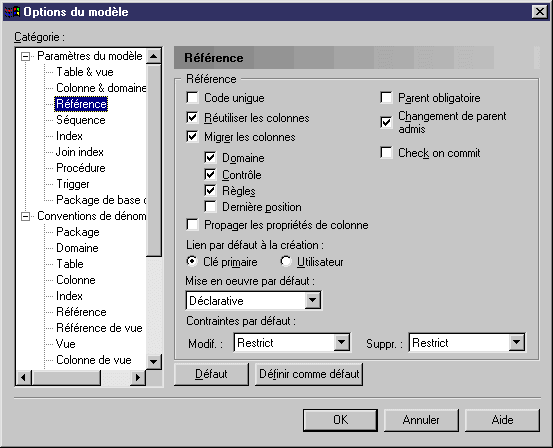Viewport: 553px width, 448px height.
Task: Click the Définir comme défaut button
Action: coord(309,374)
